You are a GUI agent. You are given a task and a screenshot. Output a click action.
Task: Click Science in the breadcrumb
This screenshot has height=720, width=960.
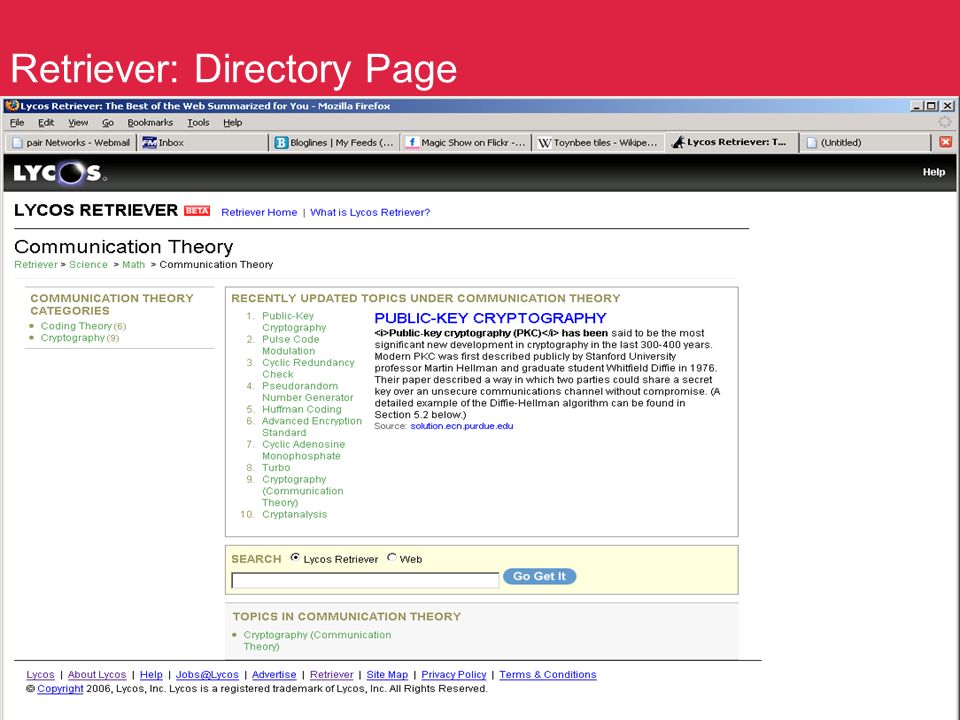[x=88, y=264]
